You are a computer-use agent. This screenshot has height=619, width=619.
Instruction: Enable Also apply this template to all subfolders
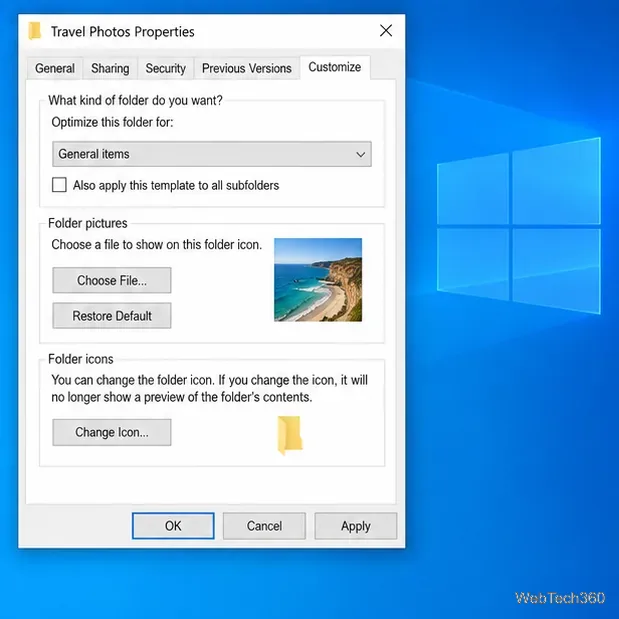point(59,184)
